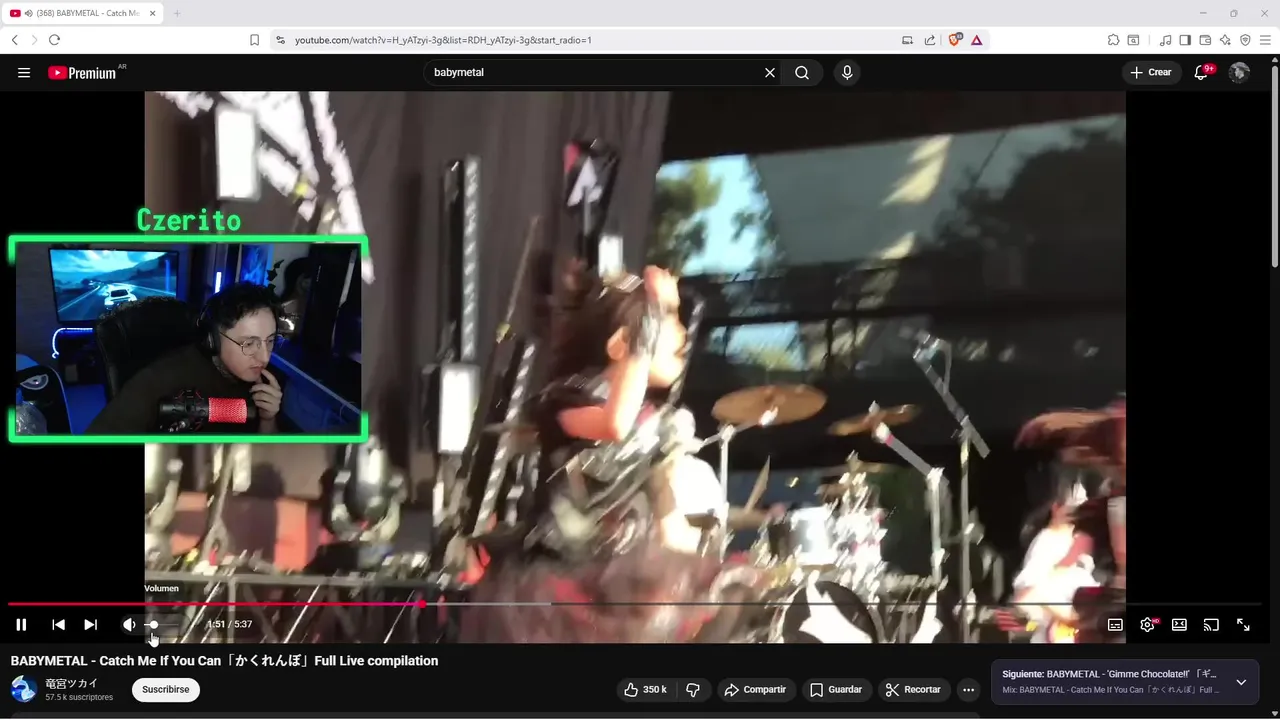Select the BABYMETAL browser tab
The image size is (1280, 720).
point(82,13)
